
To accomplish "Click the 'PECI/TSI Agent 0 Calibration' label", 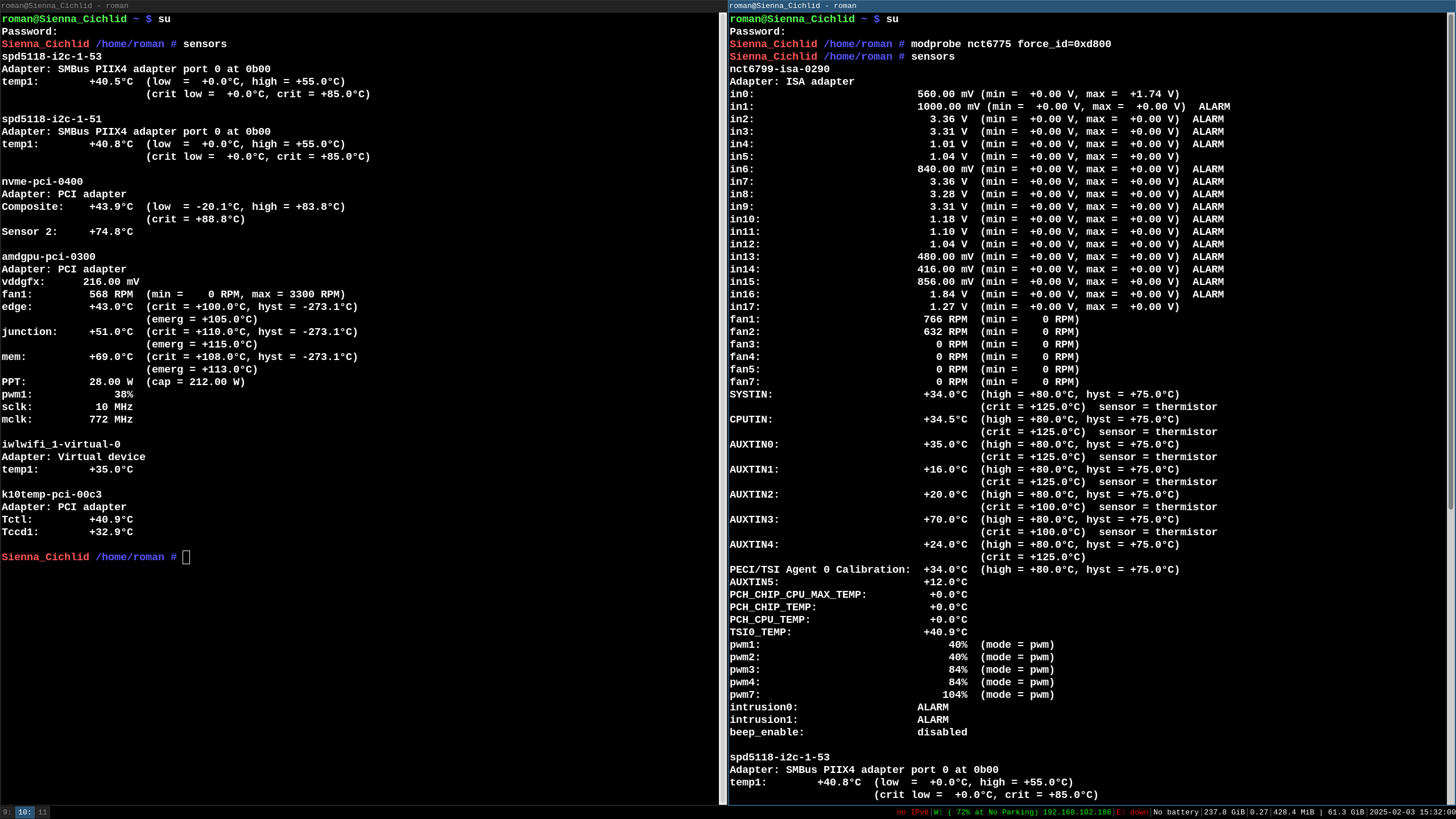I will 820,570.
